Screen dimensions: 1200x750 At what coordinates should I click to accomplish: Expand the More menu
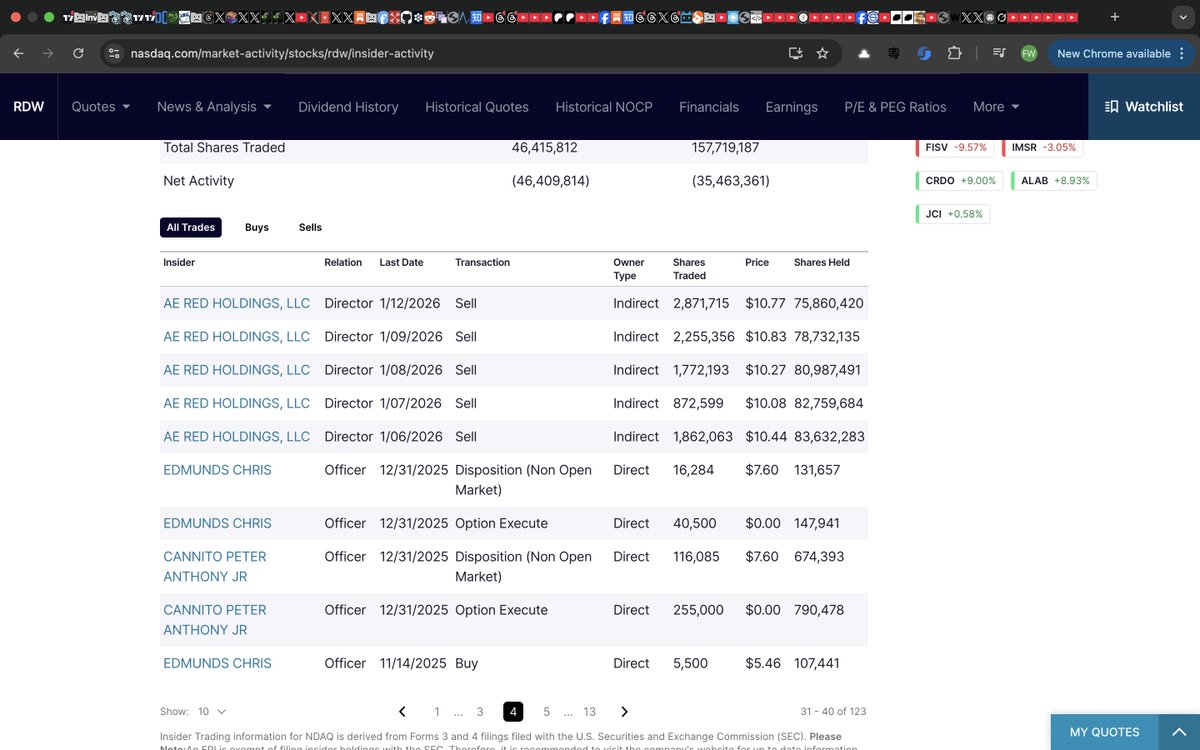point(996,106)
